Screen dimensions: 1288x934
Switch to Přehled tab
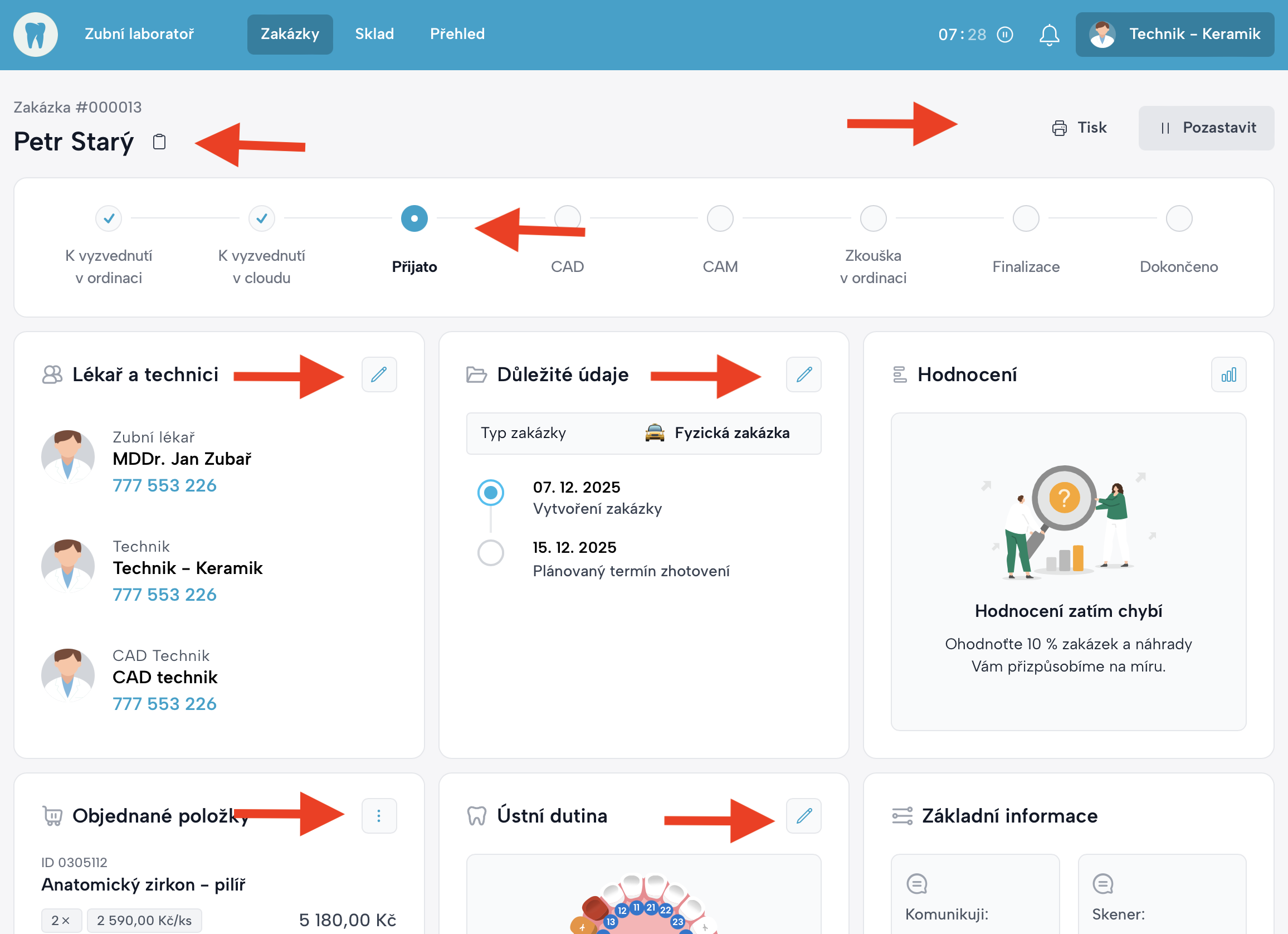(x=457, y=34)
